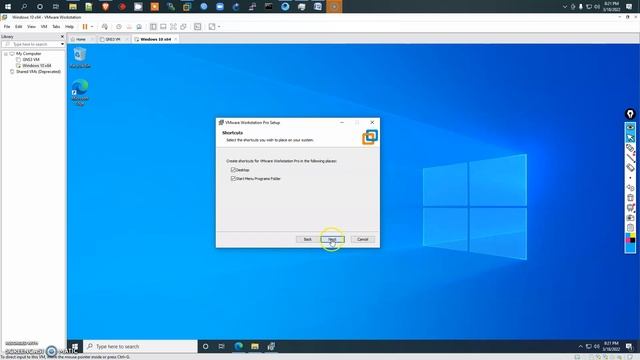Select the eraser tool on annotation toolbar
Screen dimensions: 640x360
630,167
